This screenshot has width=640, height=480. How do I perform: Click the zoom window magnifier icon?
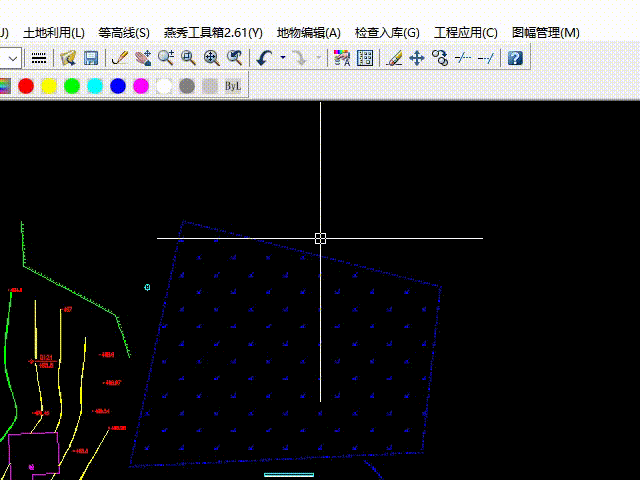click(189, 58)
